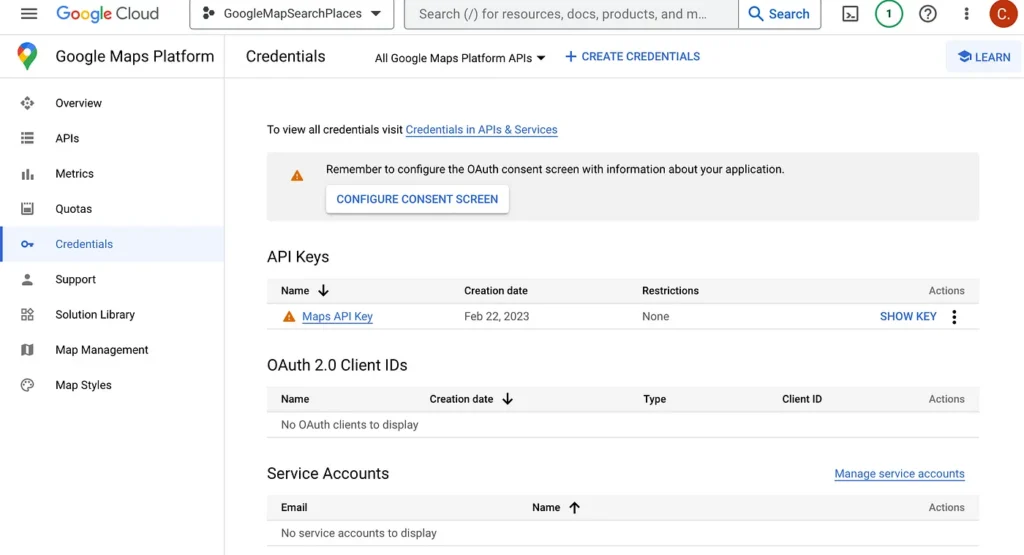Image resolution: width=1024 pixels, height=555 pixels.
Task: Click CREATE CREDENTIALS
Action: pyautogui.click(x=632, y=57)
